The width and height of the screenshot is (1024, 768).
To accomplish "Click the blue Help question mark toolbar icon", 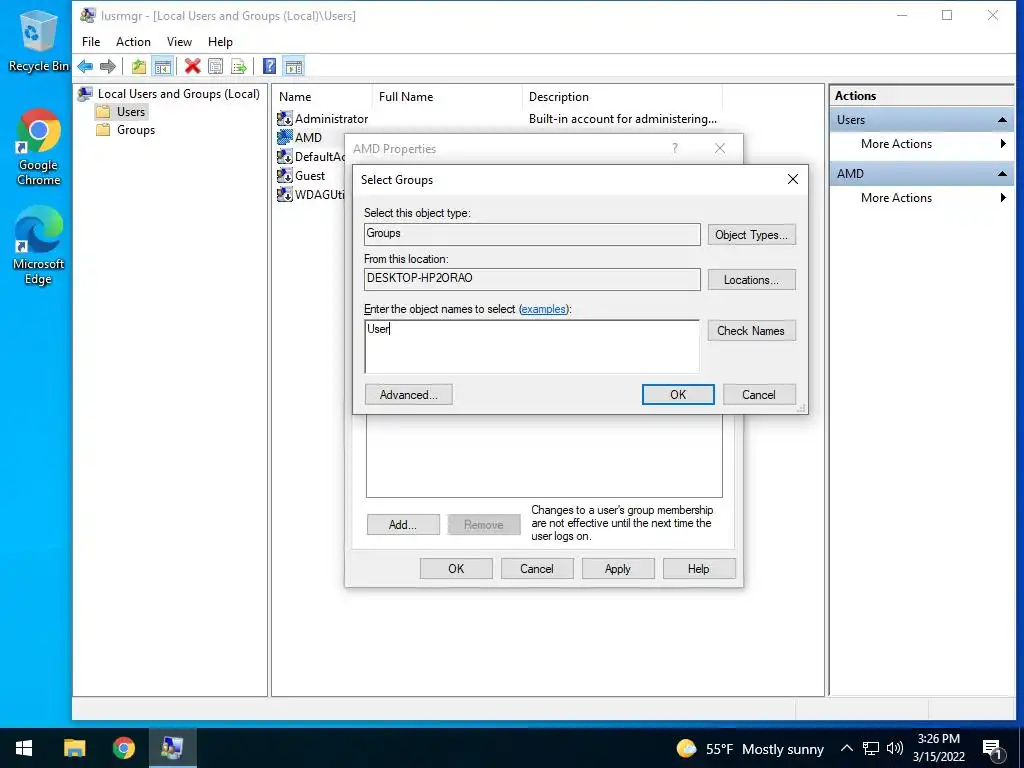I will pos(269,66).
